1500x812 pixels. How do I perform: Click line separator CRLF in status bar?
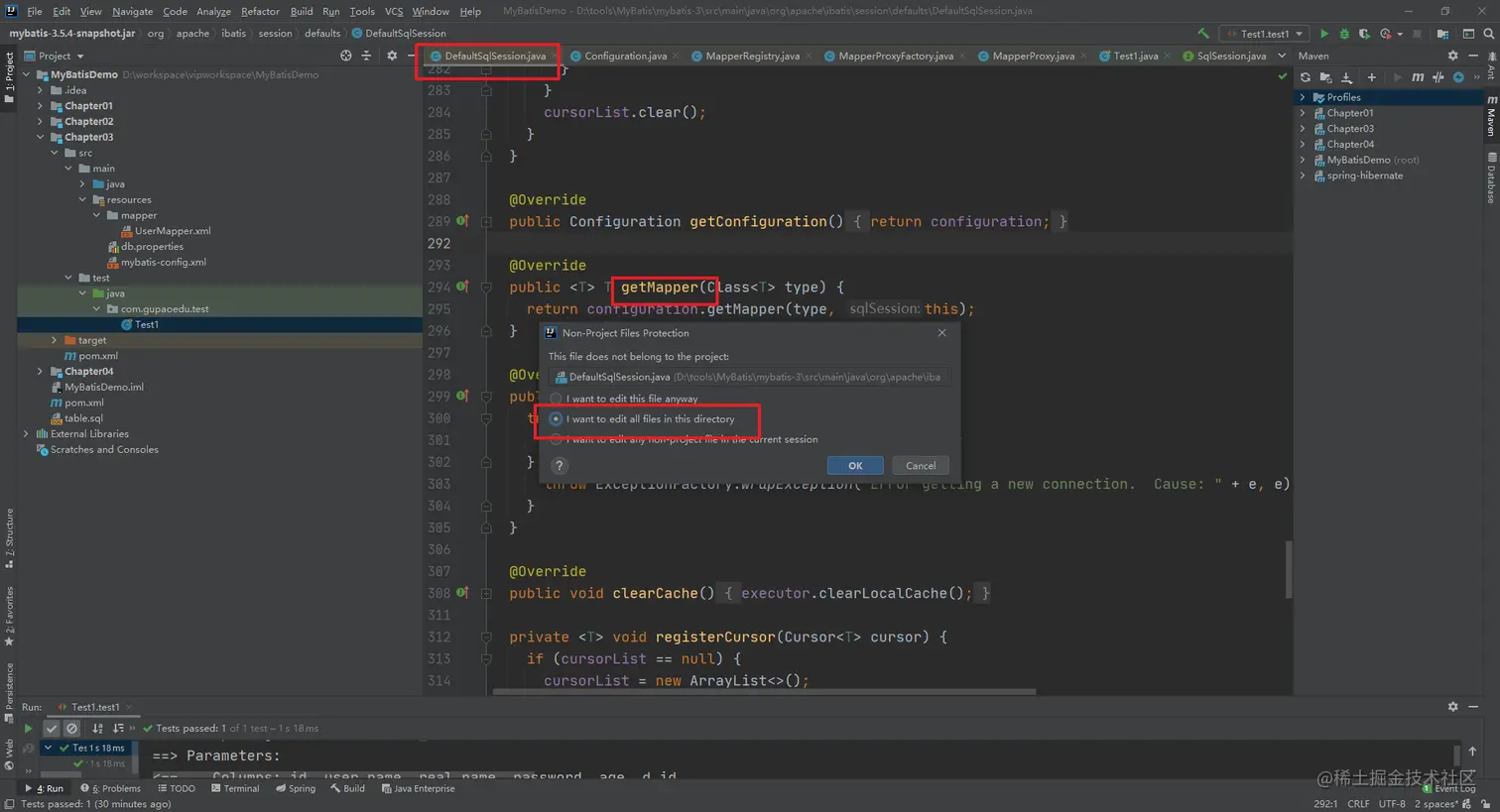click(1358, 804)
